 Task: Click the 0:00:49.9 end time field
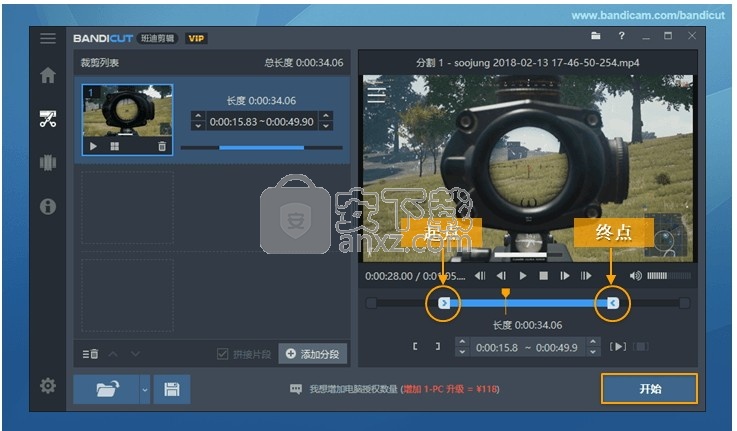(557, 348)
